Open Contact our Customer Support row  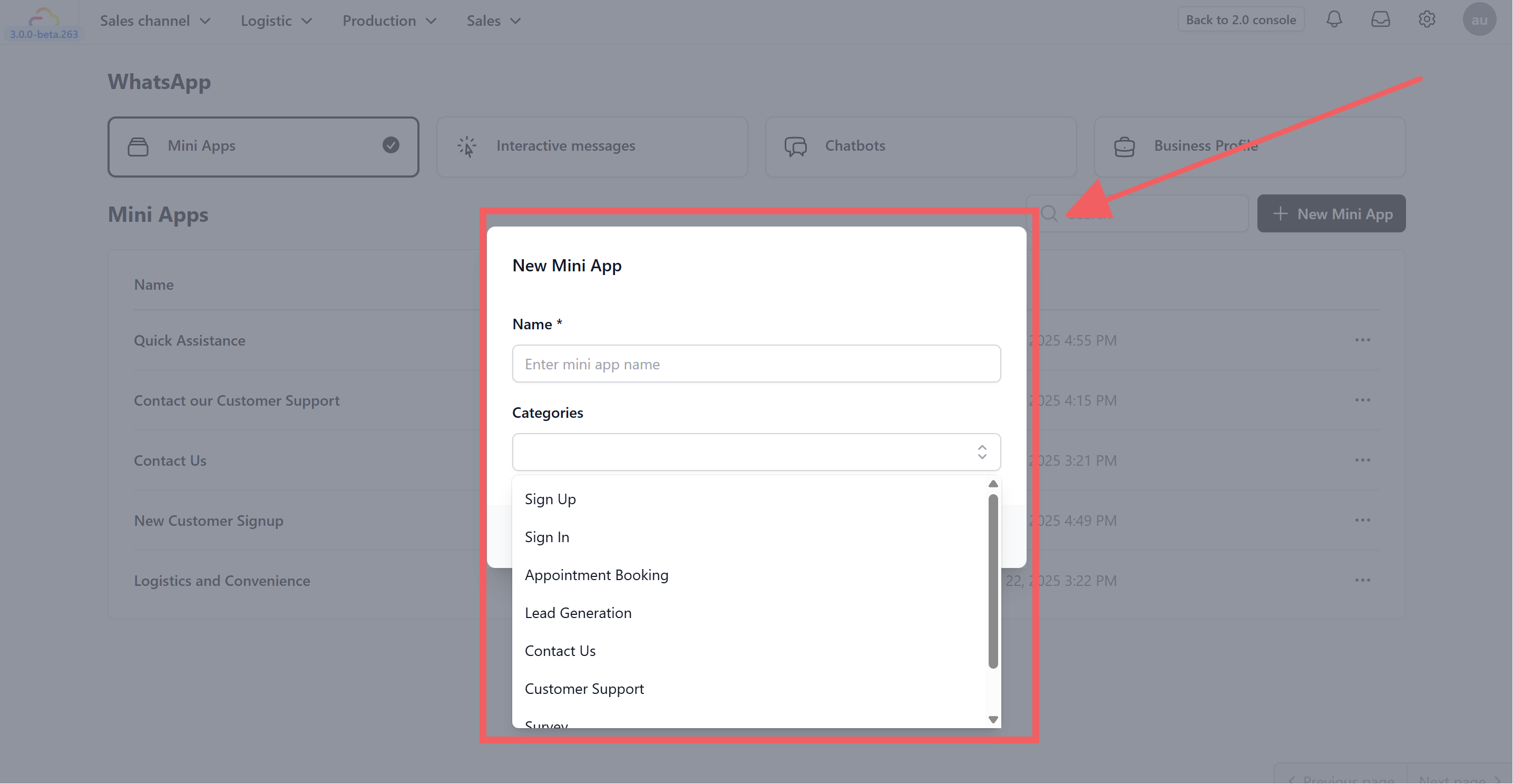point(237,400)
